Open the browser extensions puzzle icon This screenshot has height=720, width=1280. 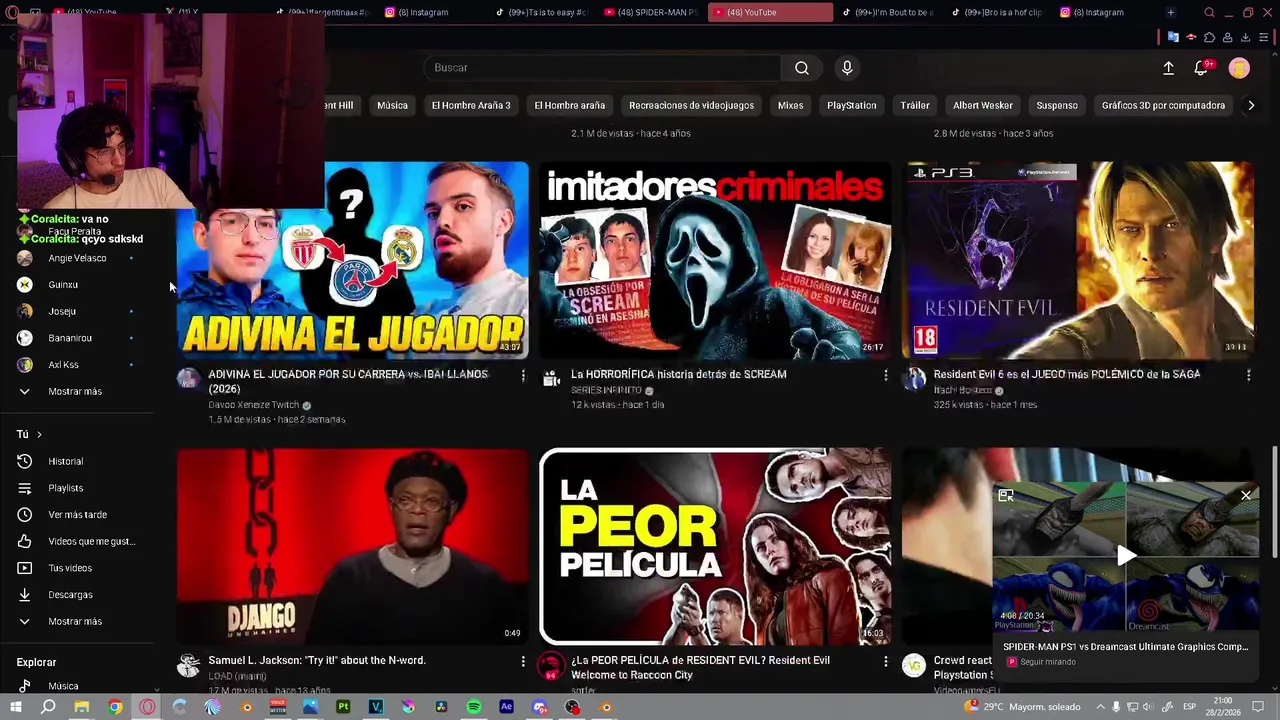coord(1209,37)
